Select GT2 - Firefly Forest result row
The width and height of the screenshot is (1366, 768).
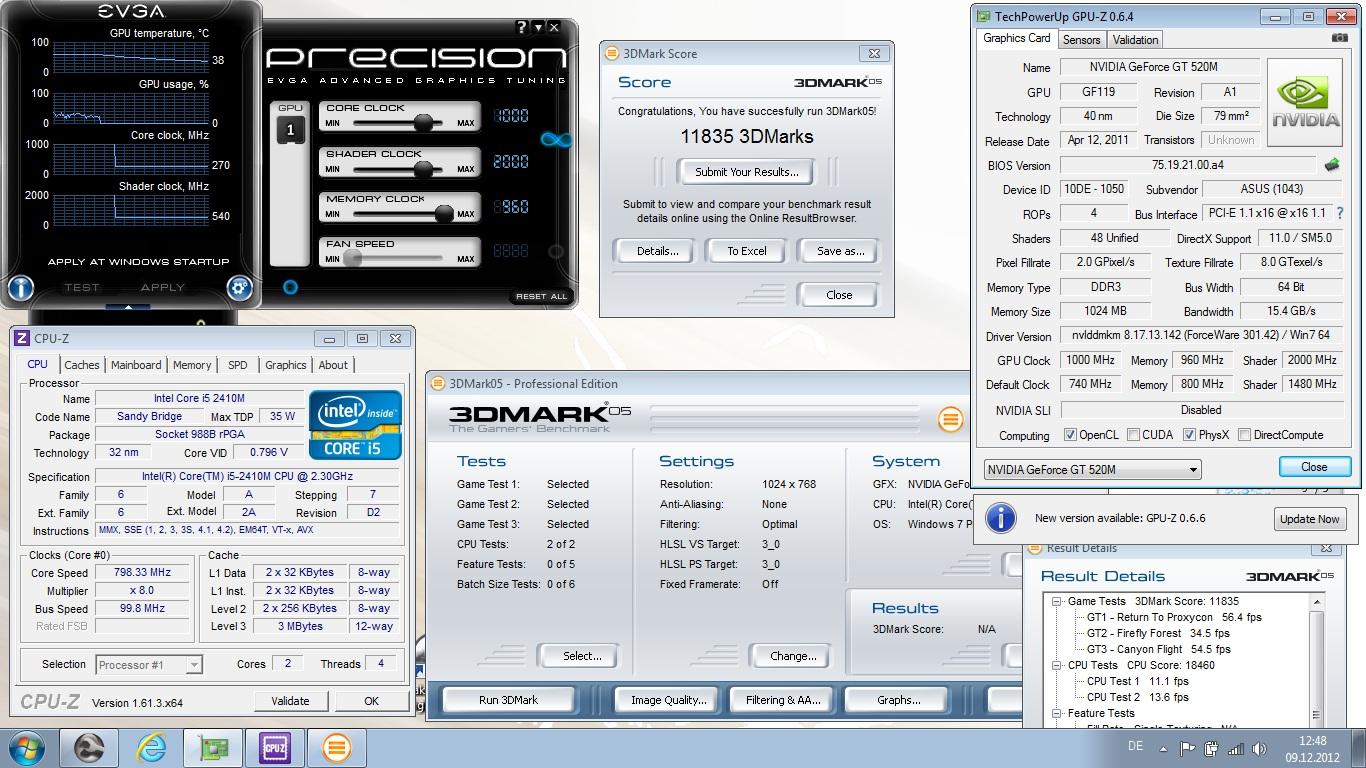coord(1158,633)
